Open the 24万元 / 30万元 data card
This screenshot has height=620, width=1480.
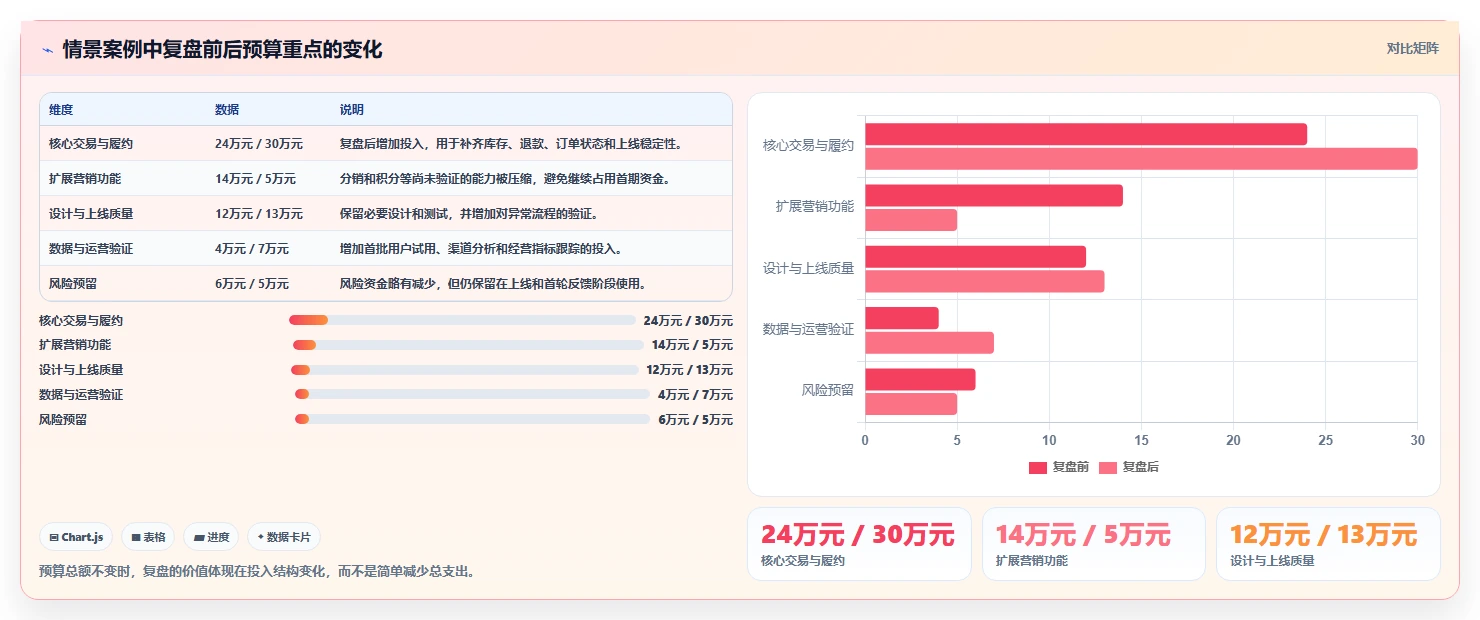(x=859, y=544)
